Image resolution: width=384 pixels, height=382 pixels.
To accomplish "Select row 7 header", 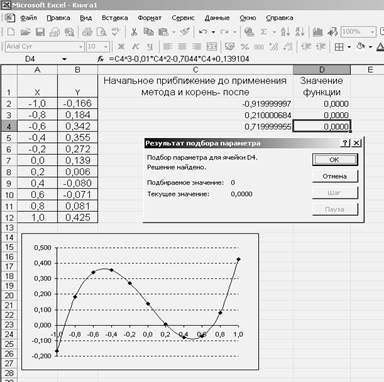I will pos(9,160).
